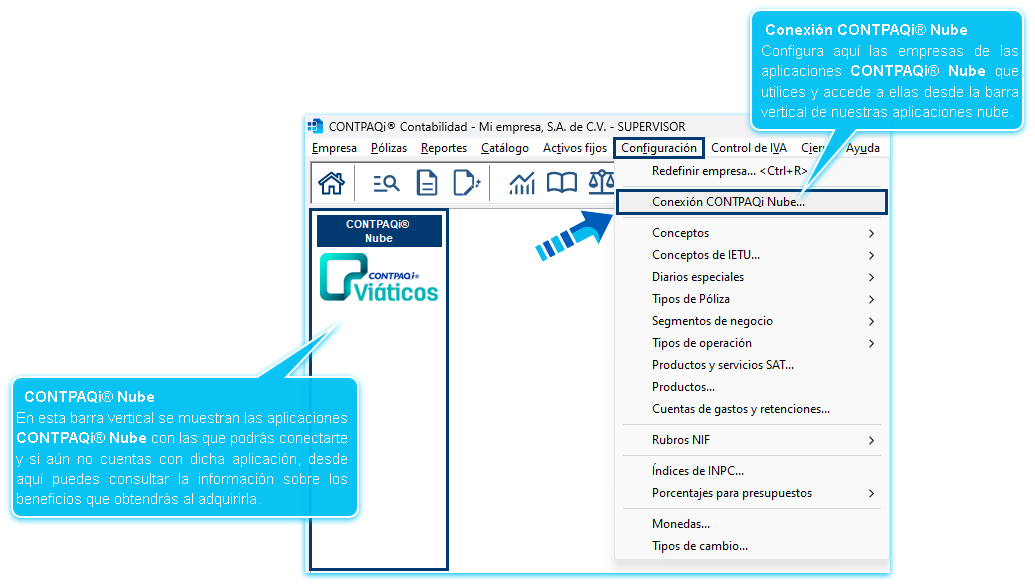Click the Conceptos menu label
The width and height of the screenshot is (1035, 584).
click(681, 233)
